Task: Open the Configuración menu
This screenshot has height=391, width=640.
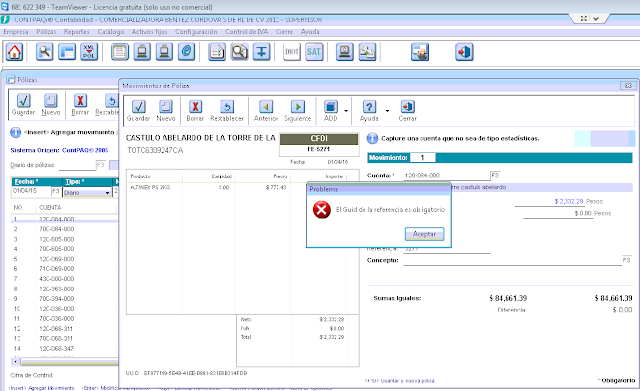Action: pos(196,32)
